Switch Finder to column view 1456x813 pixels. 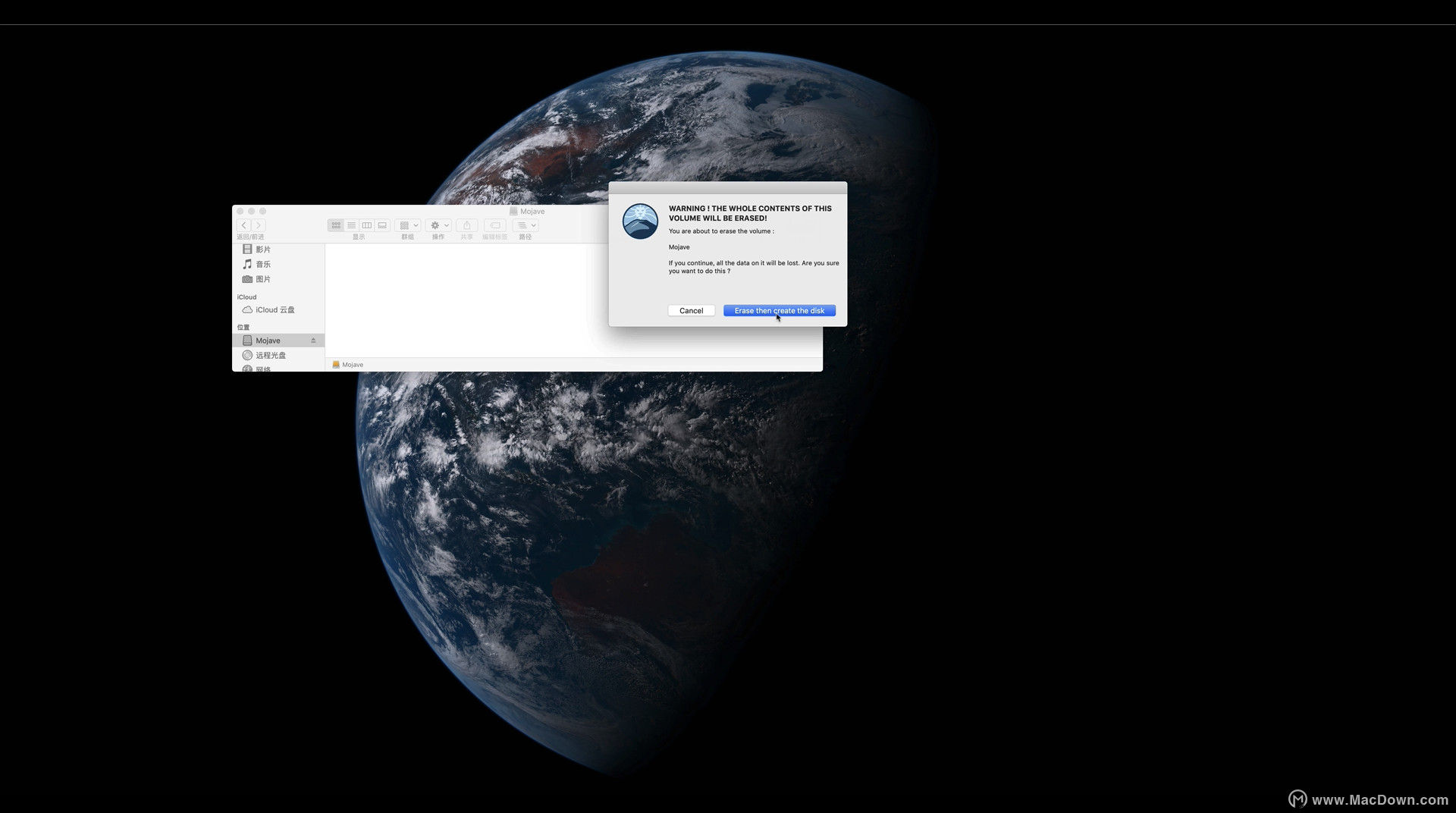[x=367, y=225]
